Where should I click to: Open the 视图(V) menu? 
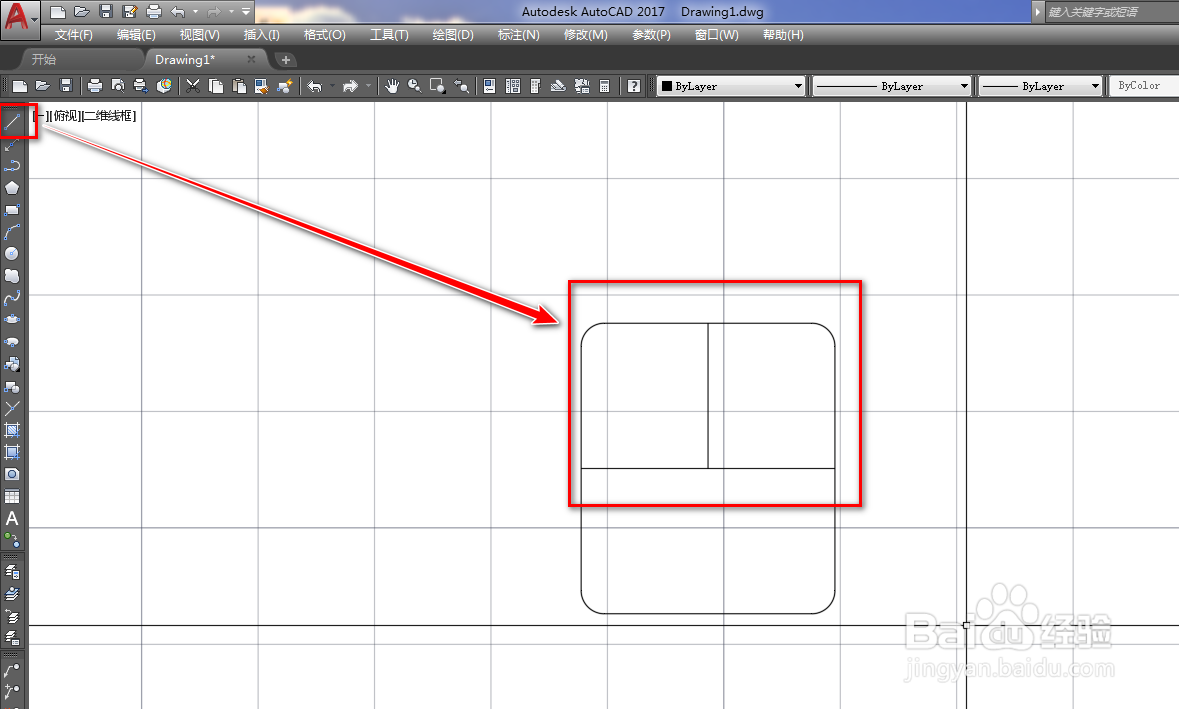(199, 35)
